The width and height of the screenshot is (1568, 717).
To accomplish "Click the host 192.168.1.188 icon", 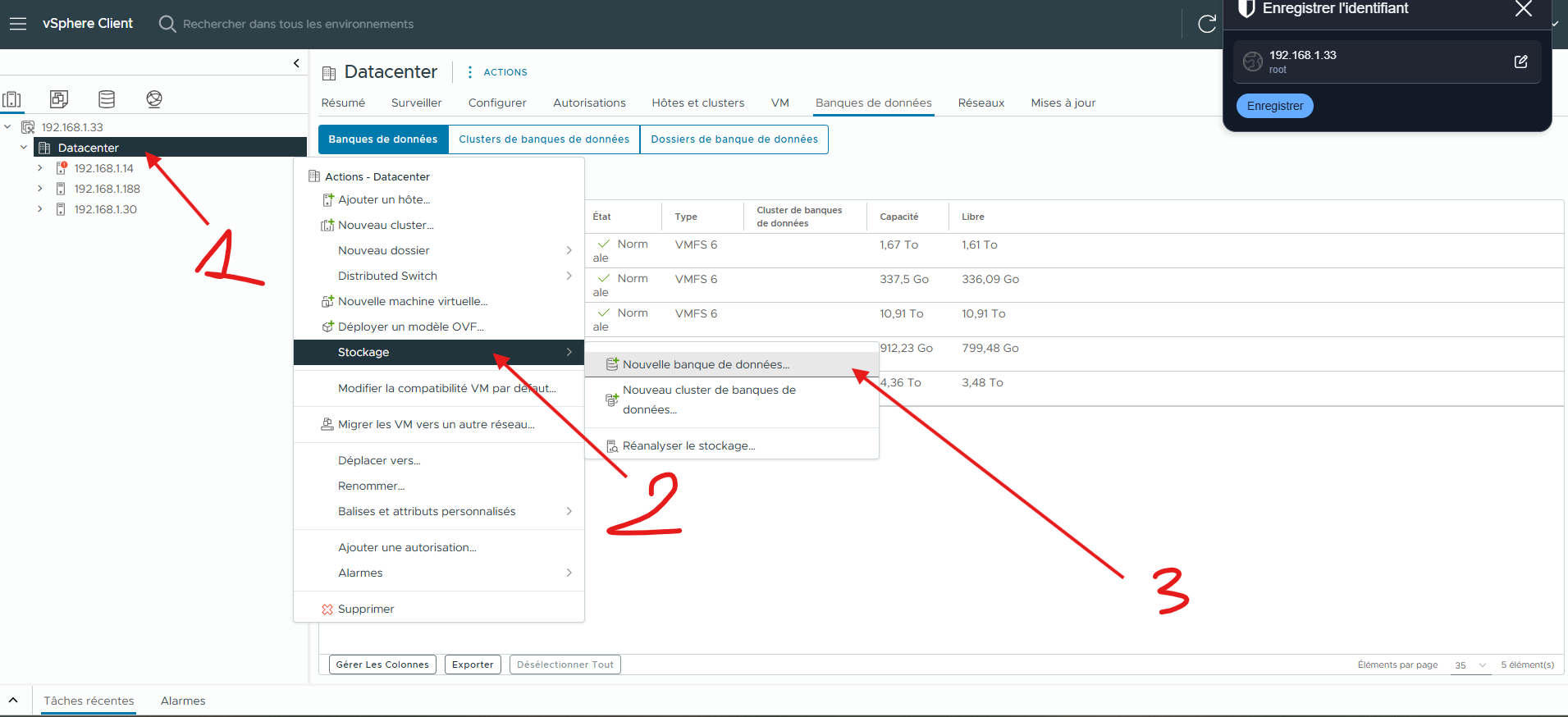I will (x=61, y=189).
